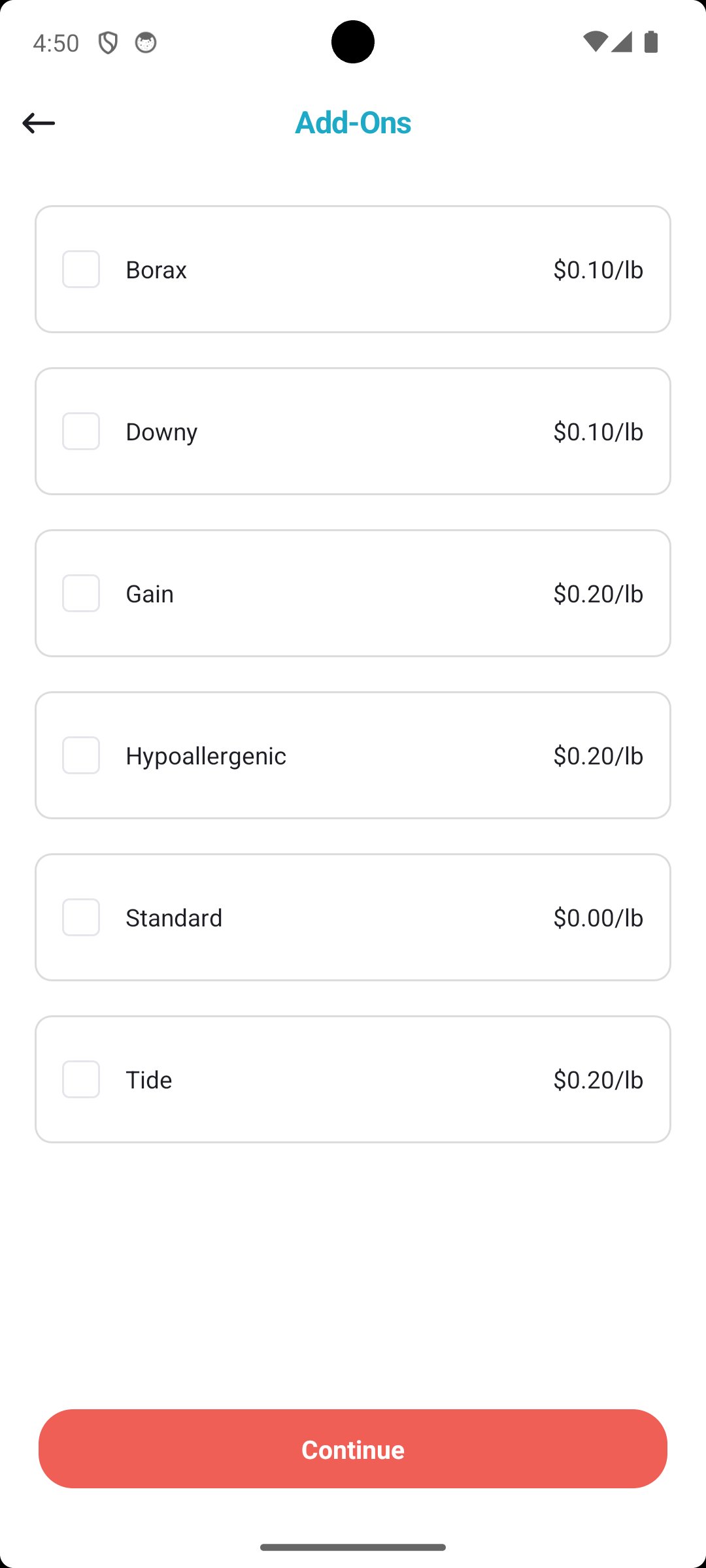The image size is (706, 1568).
Task: Tap the cellular signal icon
Action: (622, 42)
